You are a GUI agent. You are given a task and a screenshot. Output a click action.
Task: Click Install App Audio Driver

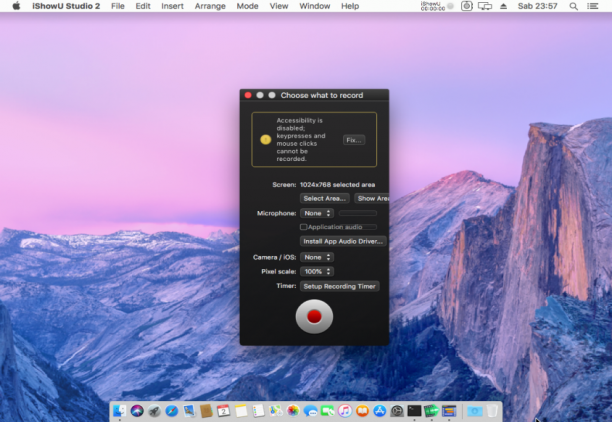pos(343,241)
